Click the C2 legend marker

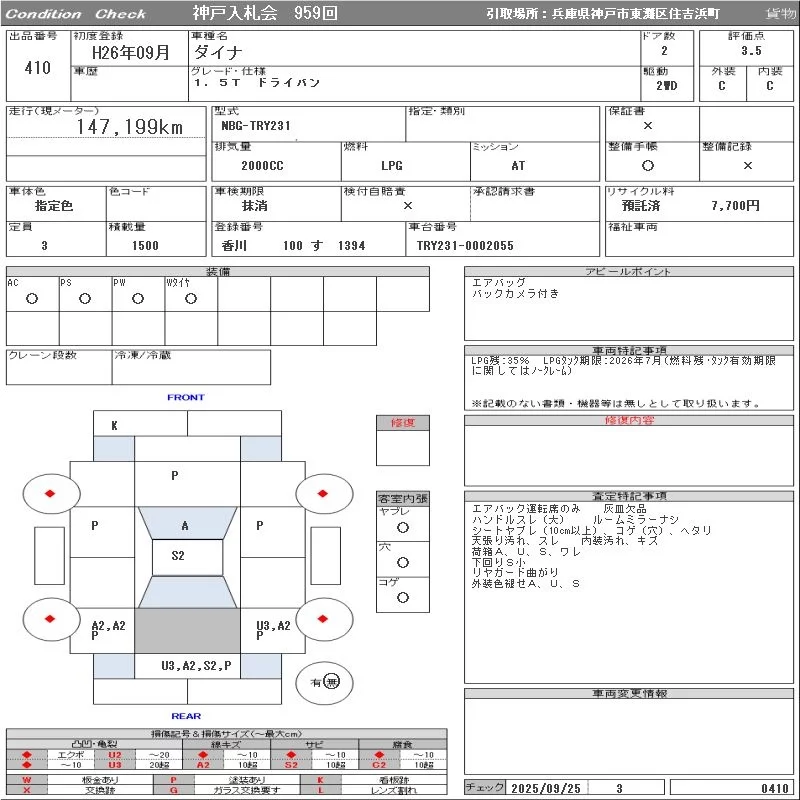point(379,764)
